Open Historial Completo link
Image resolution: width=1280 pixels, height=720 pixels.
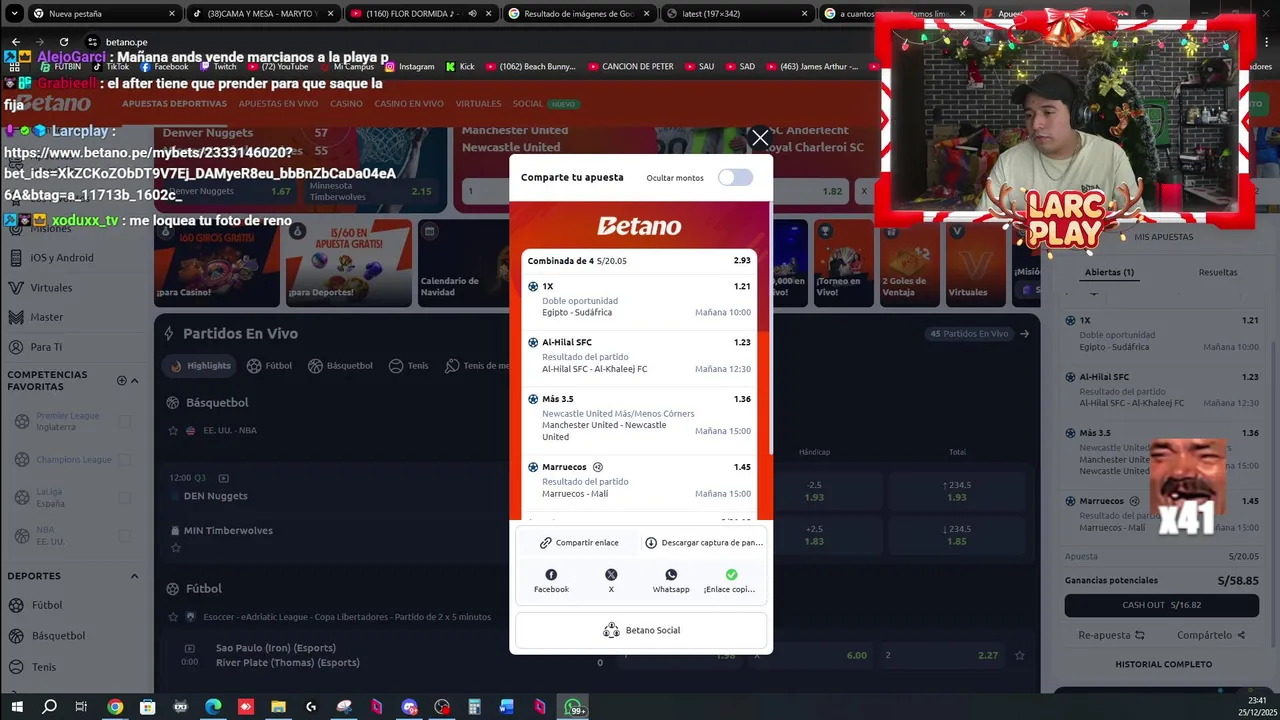coord(1163,664)
